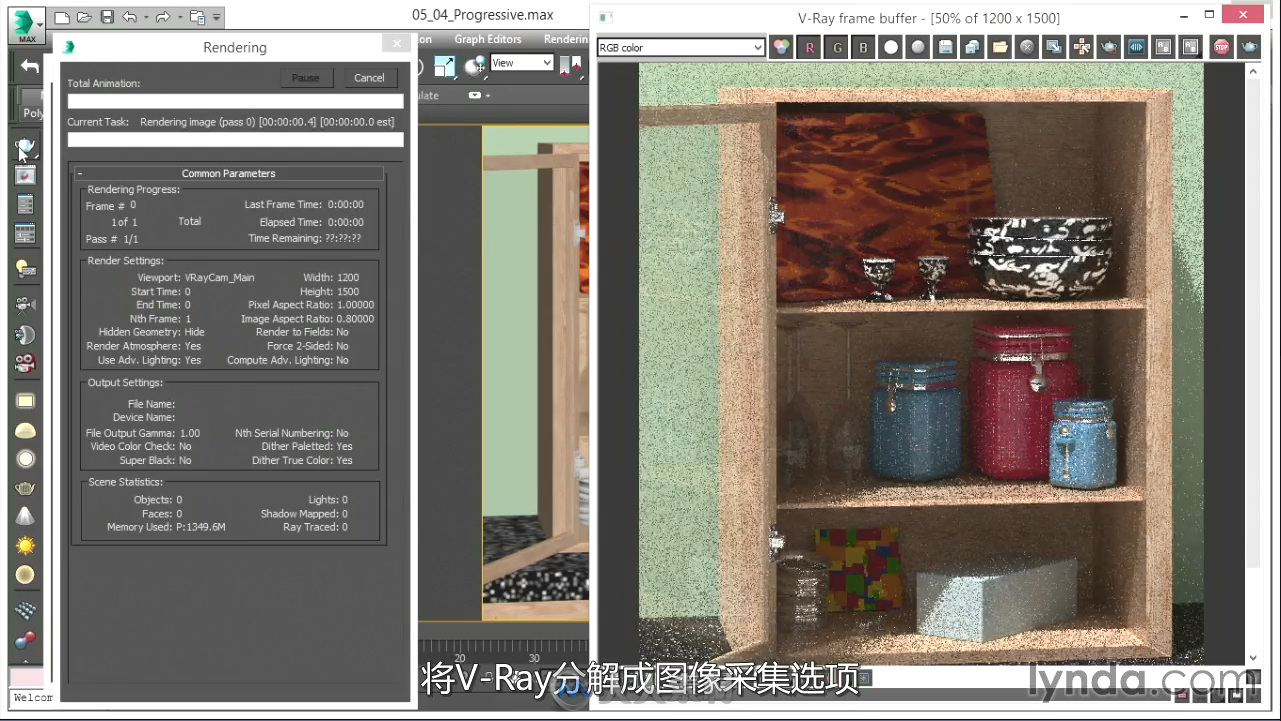Open a file from quick access toolbar

[x=84, y=17]
